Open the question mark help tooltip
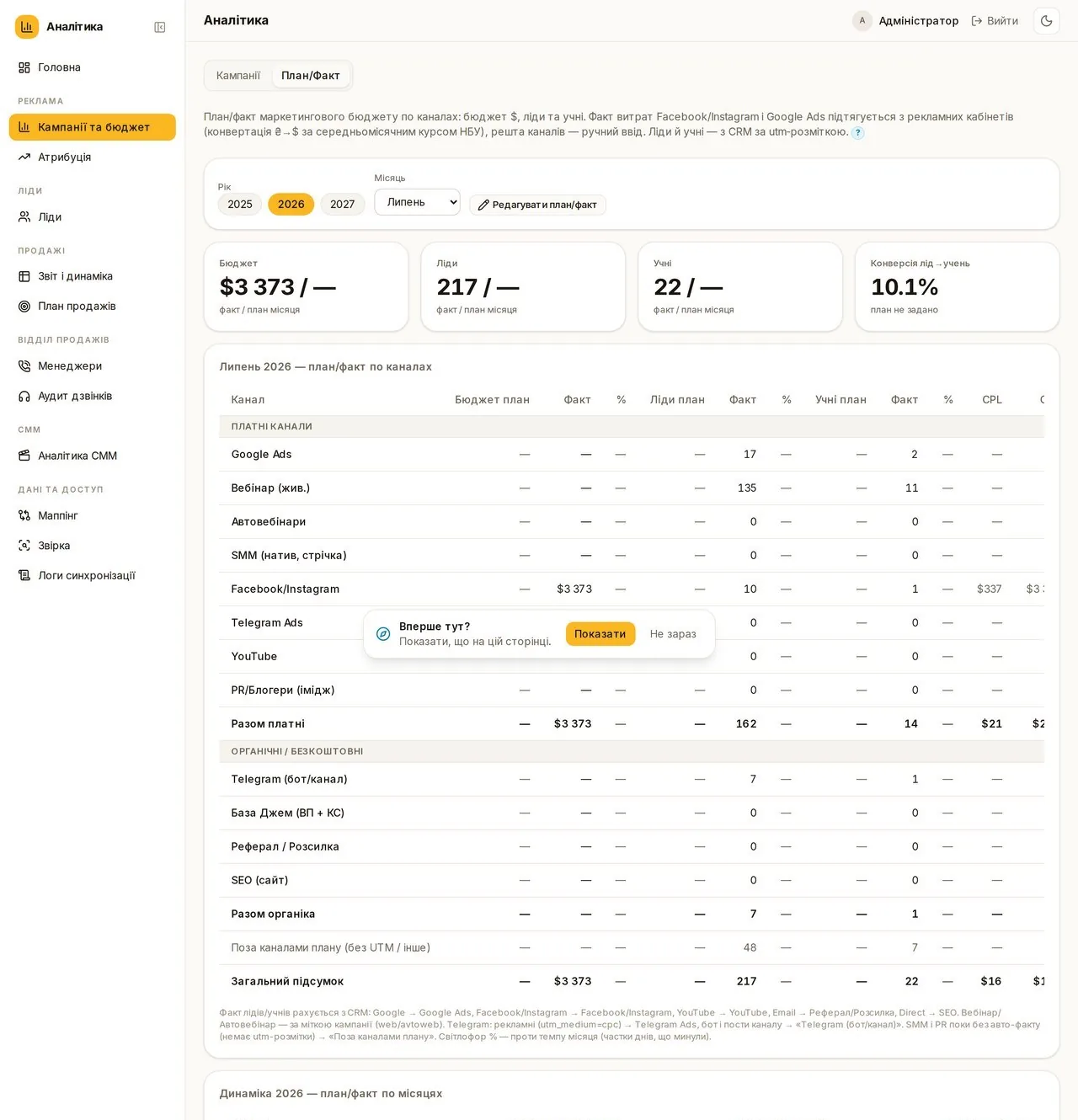Image resolution: width=1078 pixels, height=1120 pixels. (x=858, y=133)
